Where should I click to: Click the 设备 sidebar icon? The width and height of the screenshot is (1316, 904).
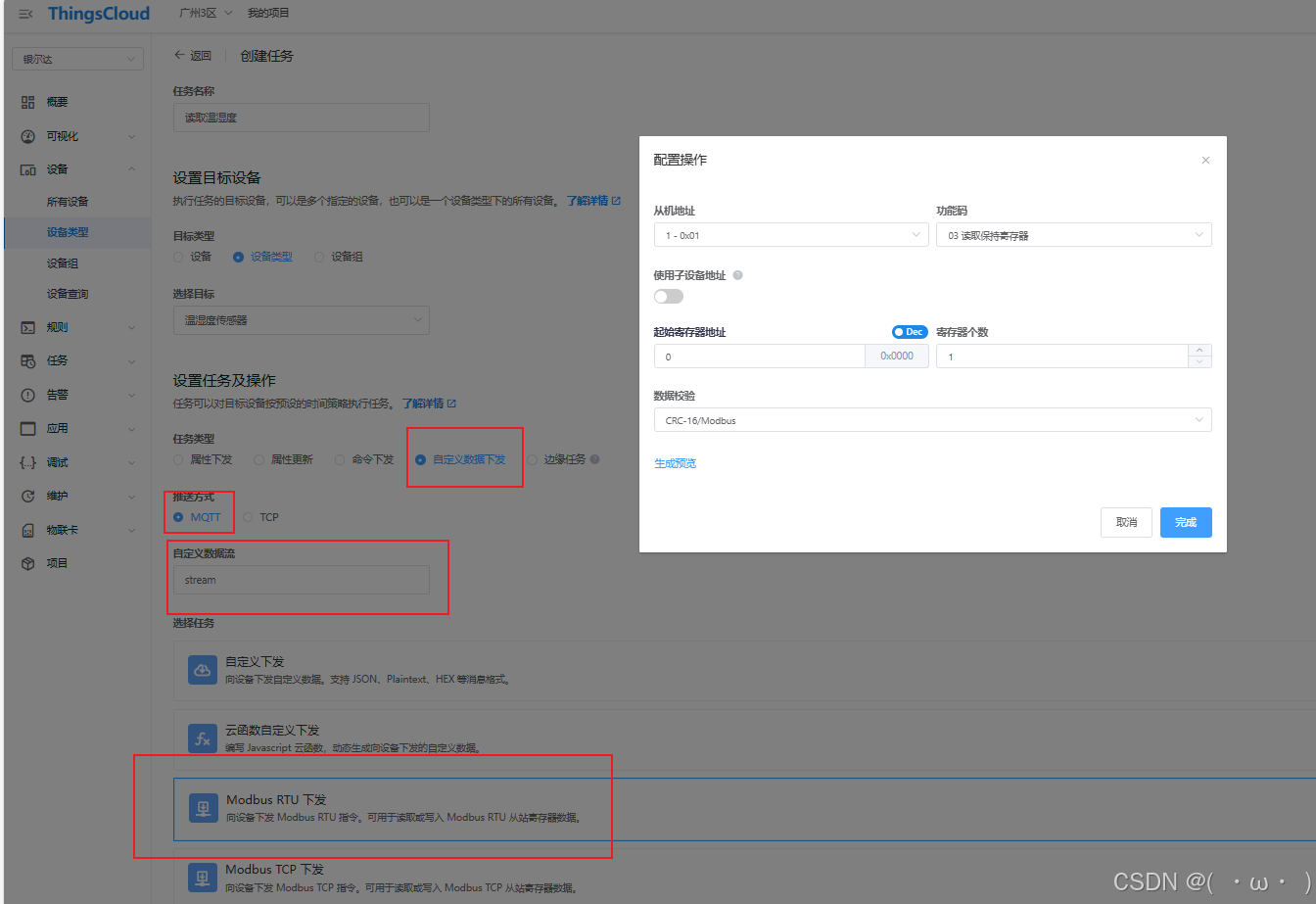point(28,169)
